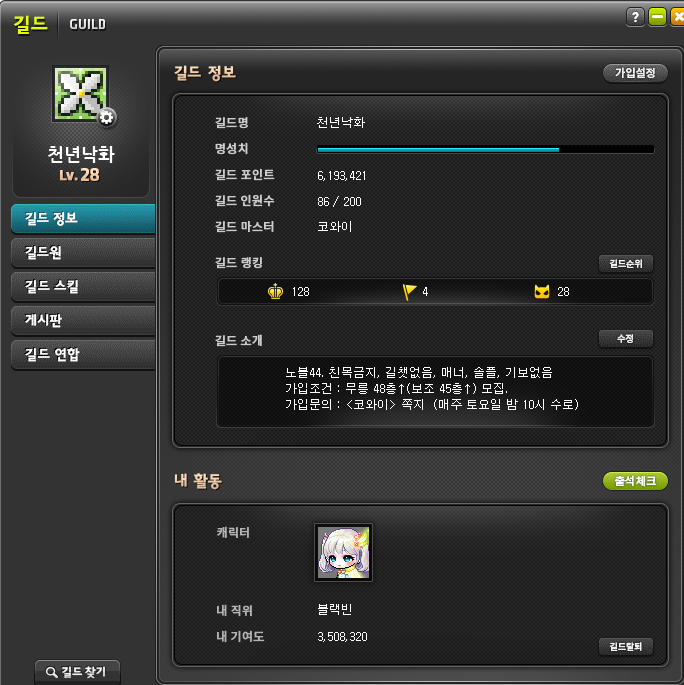The height and width of the screenshot is (685, 684).
Task: Open the 길드원 tab
Action: click(83, 252)
